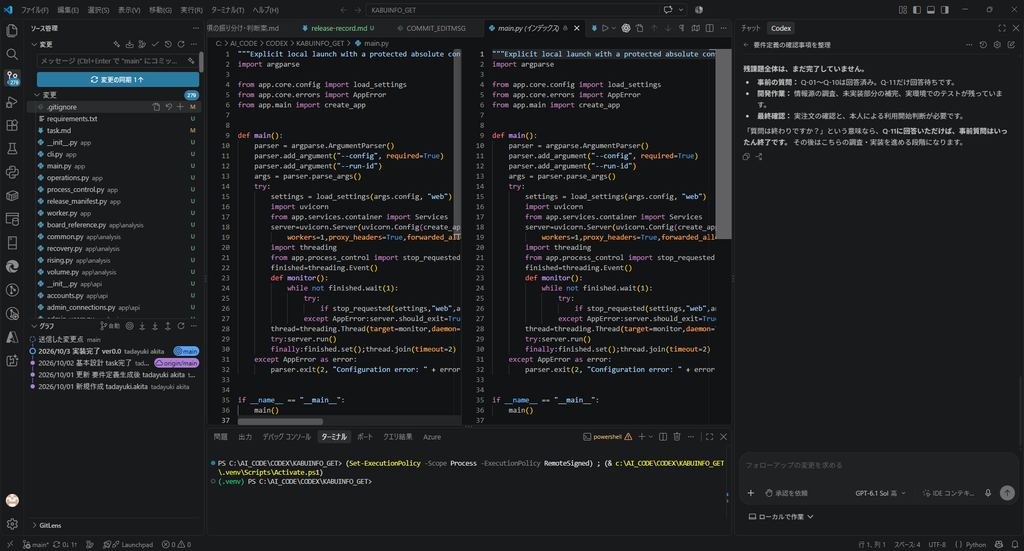Click main branch indicator in status bar
1024x551 pixels.
pos(36,544)
